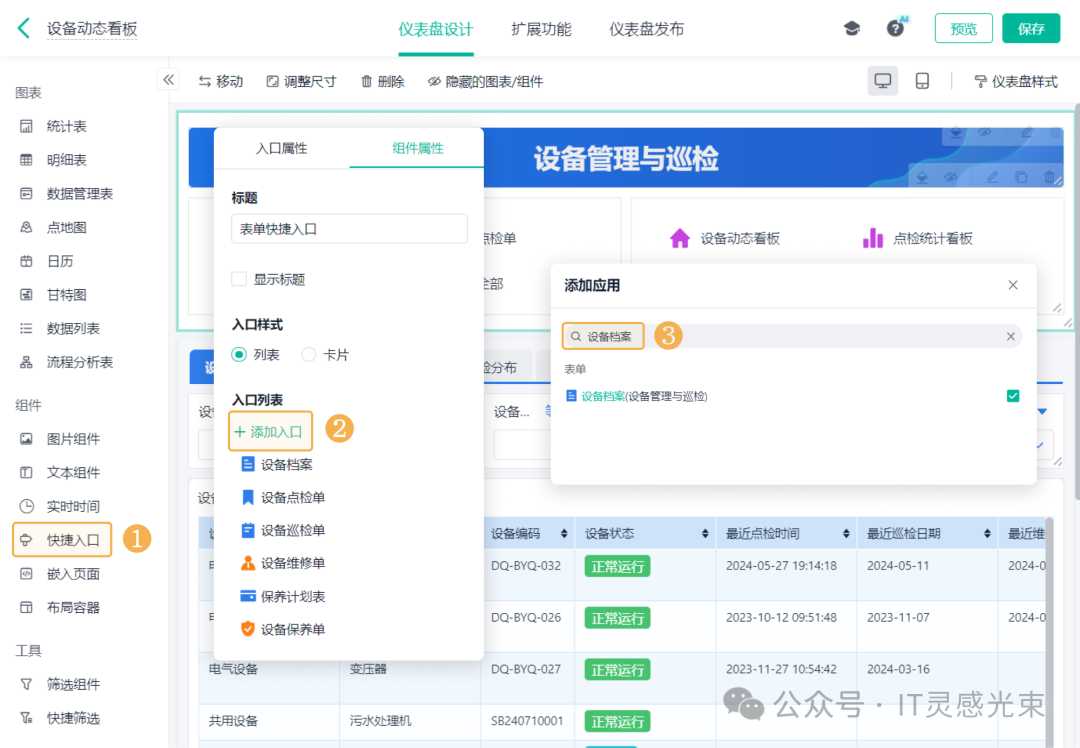Switch to mobile layout view icon
The width and height of the screenshot is (1080, 748).
click(922, 81)
